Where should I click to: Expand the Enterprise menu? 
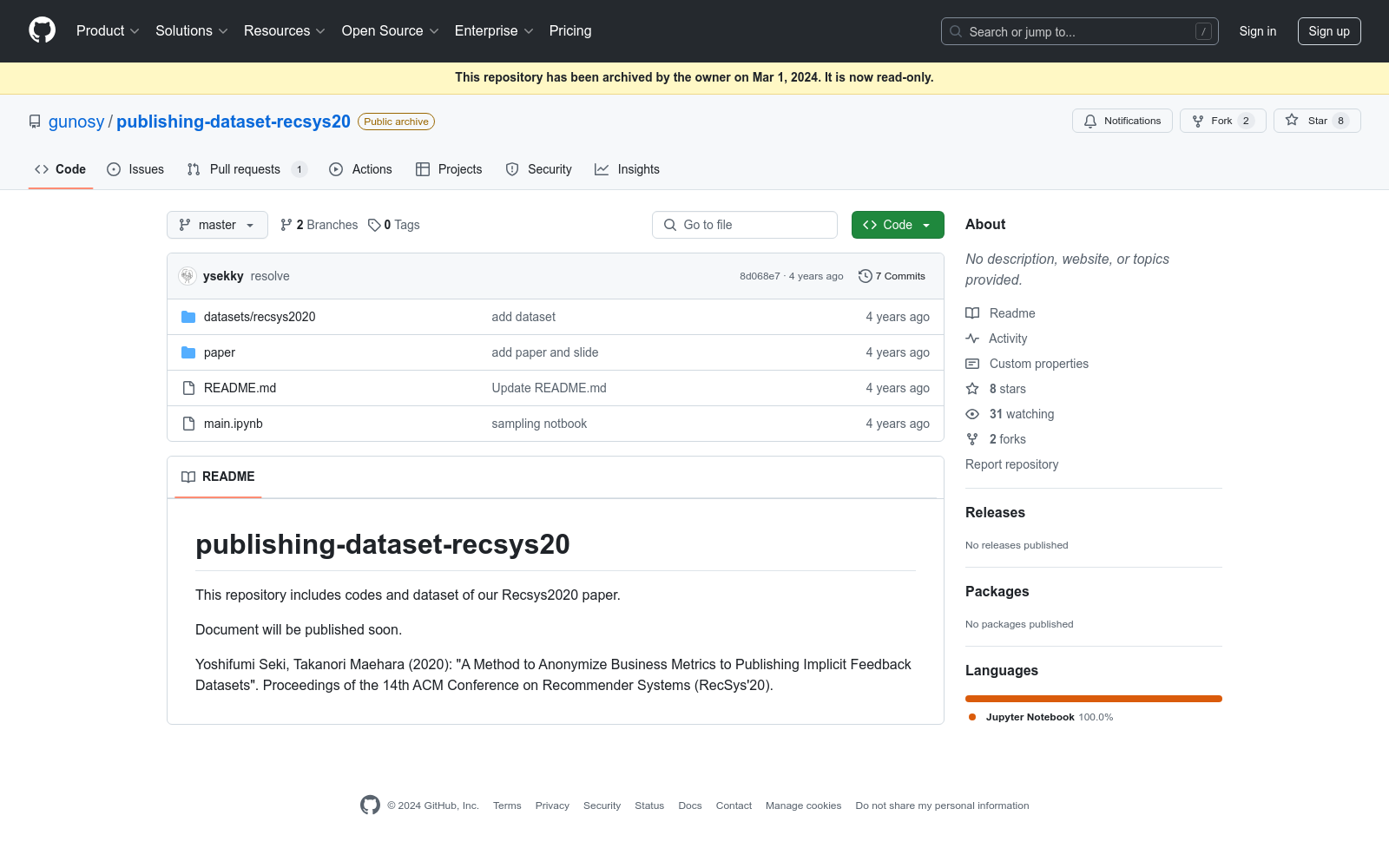[x=494, y=31]
